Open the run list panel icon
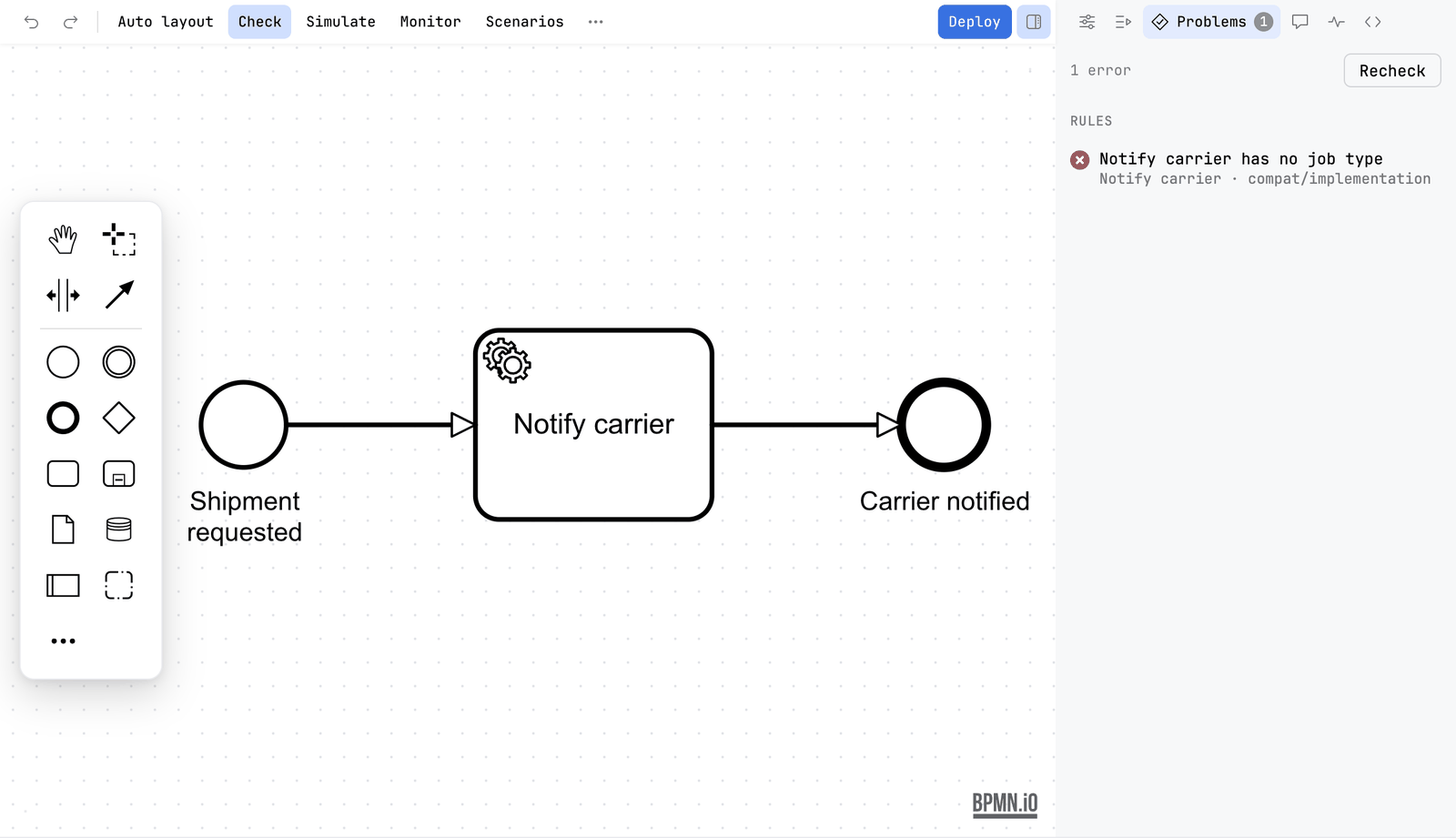 click(1123, 22)
